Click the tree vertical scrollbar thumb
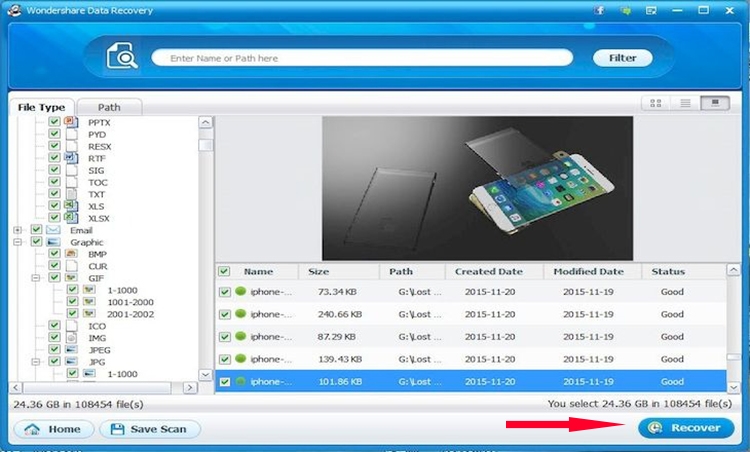750x452 pixels. click(x=206, y=144)
